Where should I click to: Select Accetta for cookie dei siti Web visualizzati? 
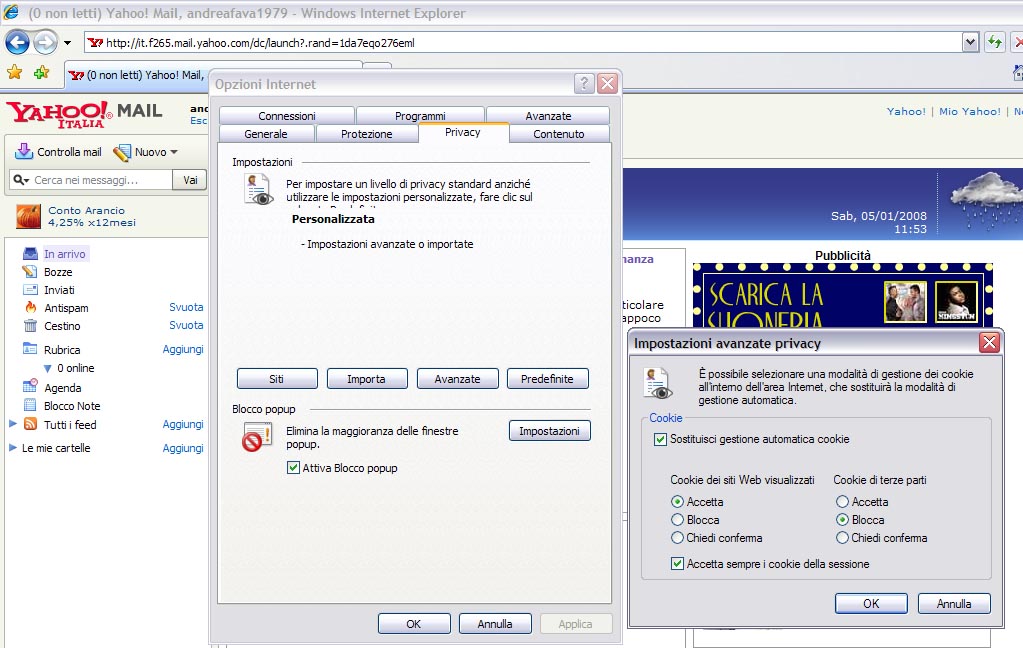677,502
